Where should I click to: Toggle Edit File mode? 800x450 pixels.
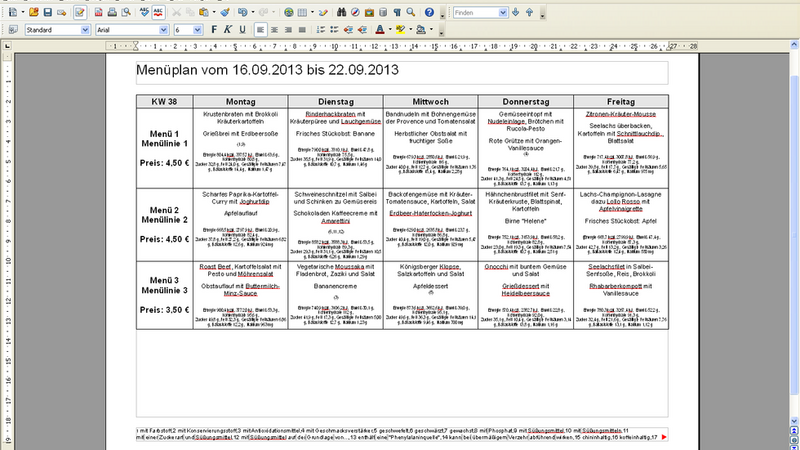click(80, 12)
